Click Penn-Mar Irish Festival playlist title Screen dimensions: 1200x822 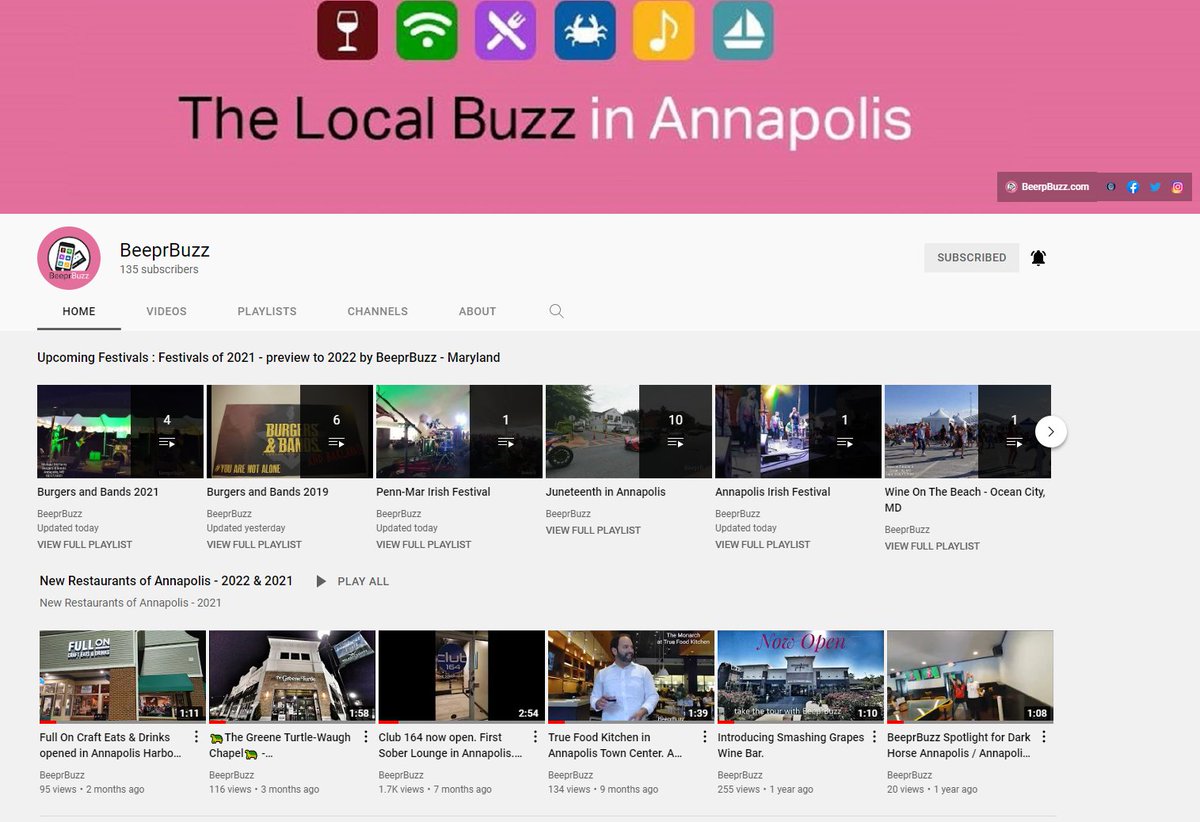pos(433,492)
